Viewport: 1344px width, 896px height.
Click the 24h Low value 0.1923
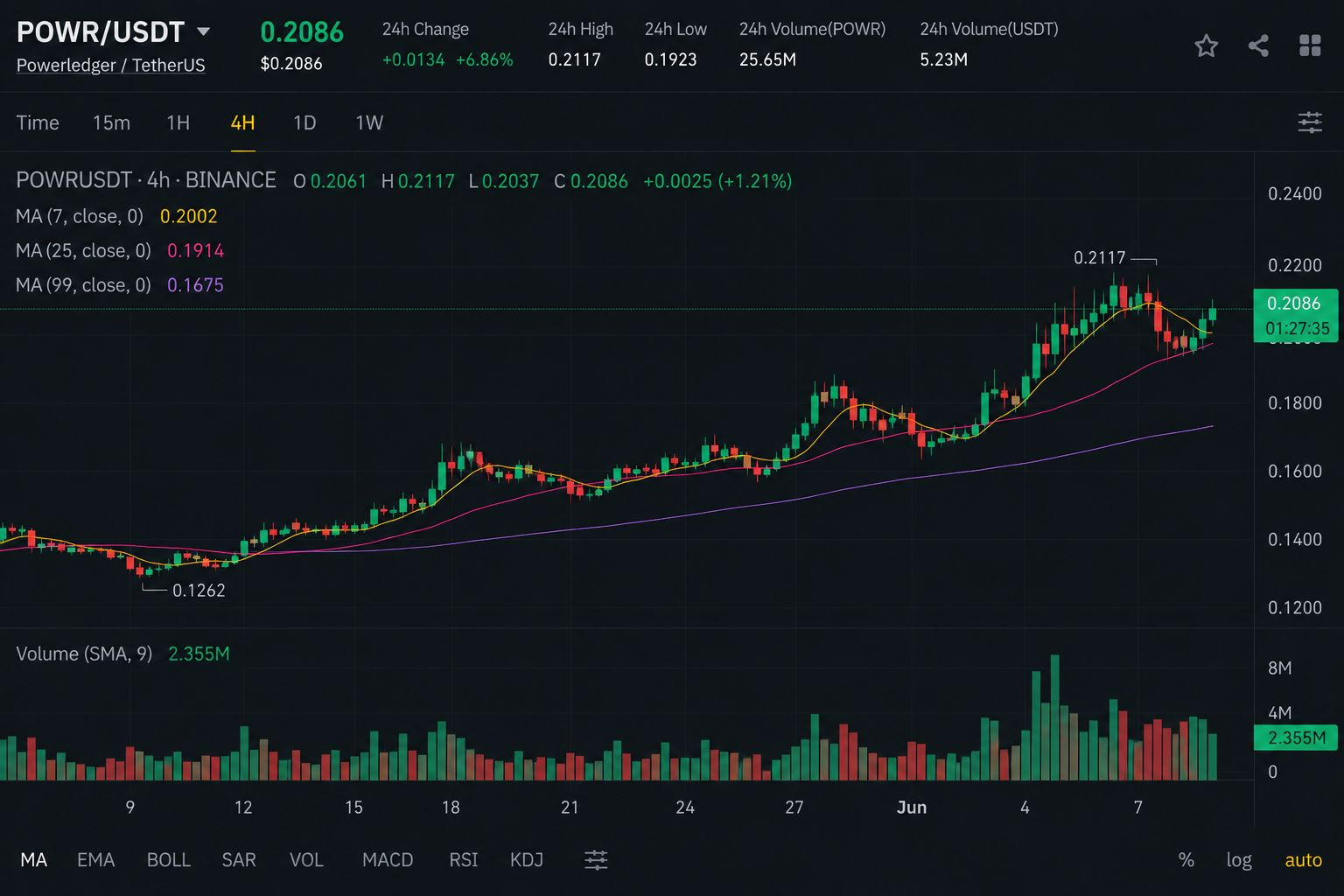670,59
